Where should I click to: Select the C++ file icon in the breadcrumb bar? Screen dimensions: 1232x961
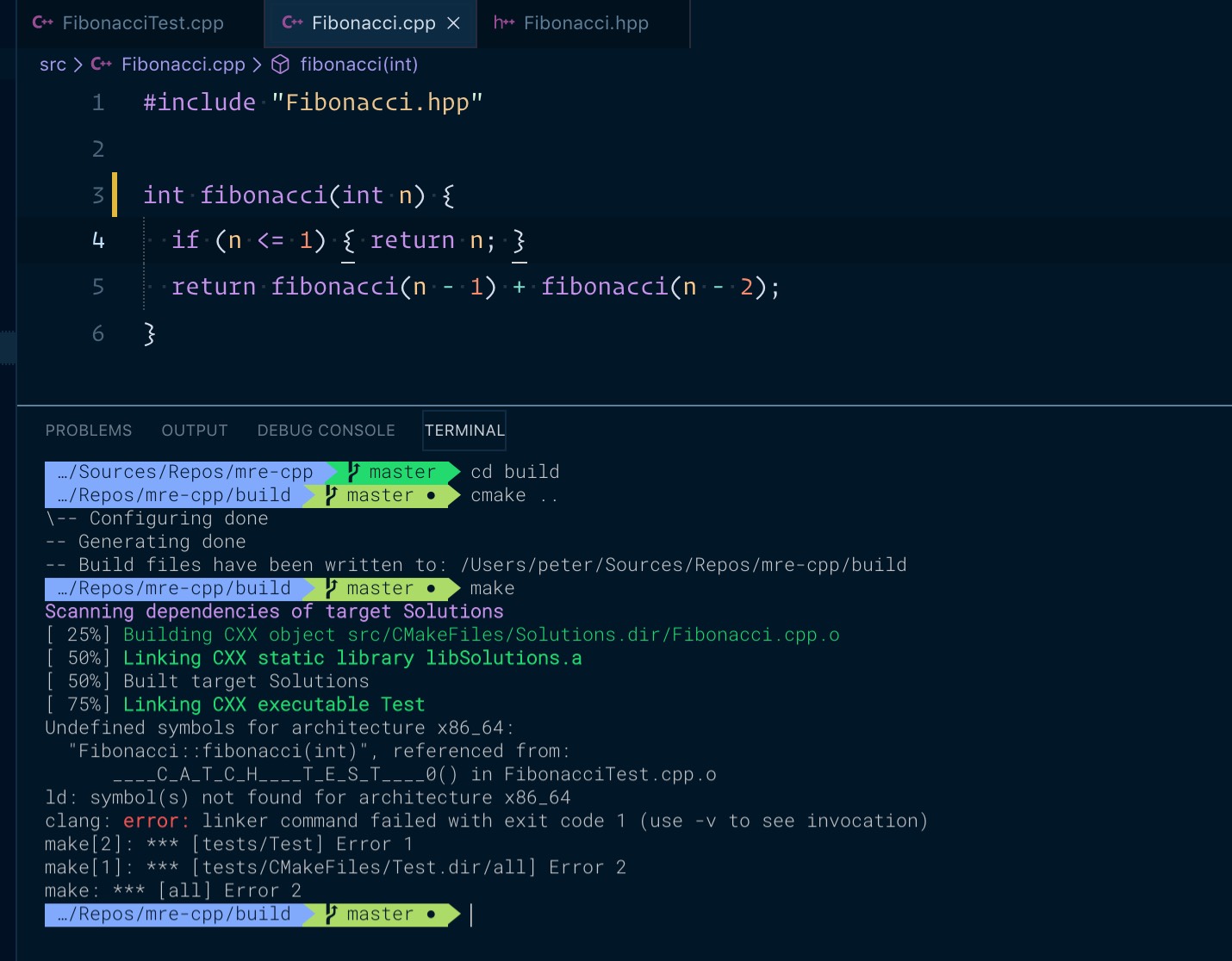click(101, 65)
